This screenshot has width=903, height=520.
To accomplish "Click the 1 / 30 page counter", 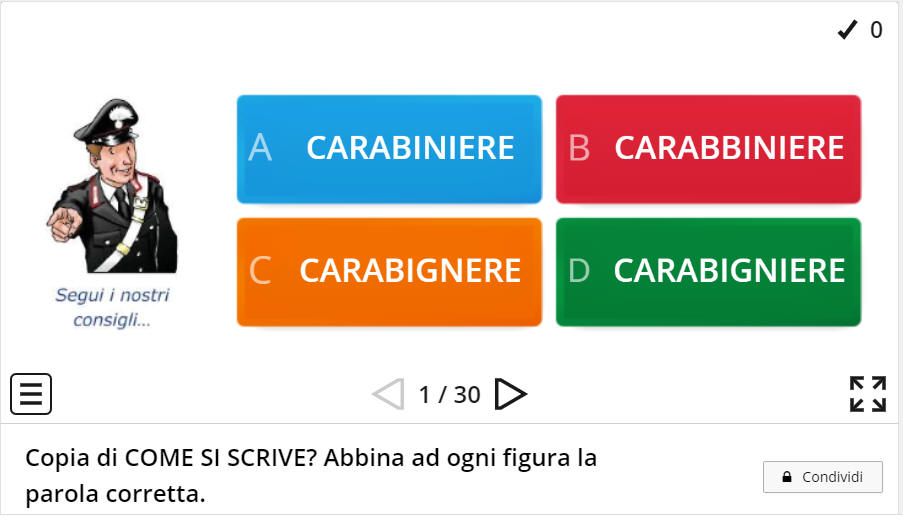I will click(x=449, y=395).
